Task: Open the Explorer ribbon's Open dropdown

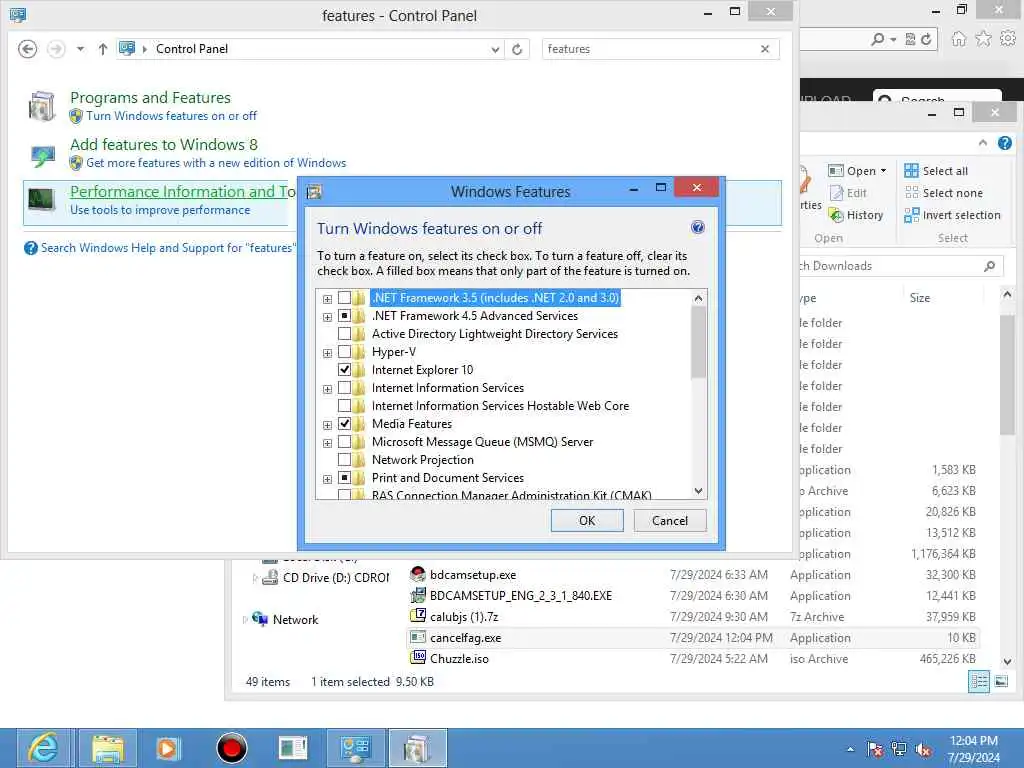Action: (x=884, y=171)
